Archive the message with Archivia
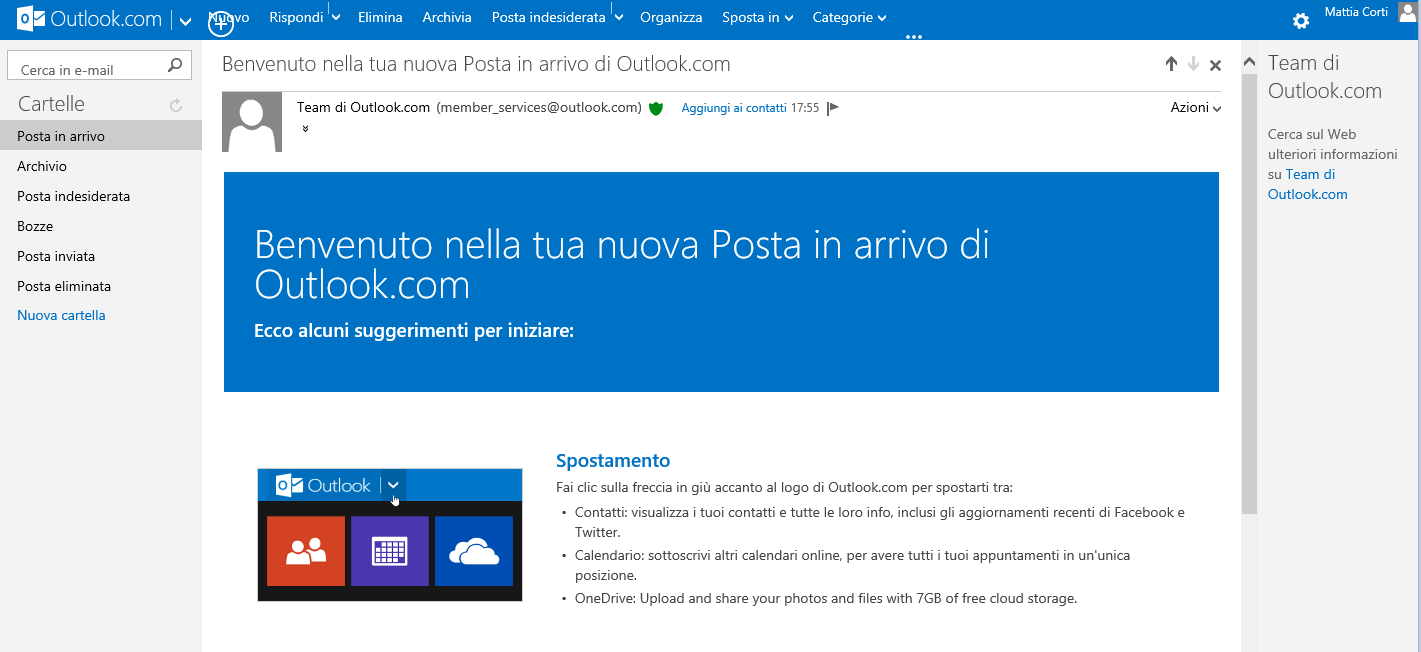Screen dimensions: 1421x652 [447, 17]
